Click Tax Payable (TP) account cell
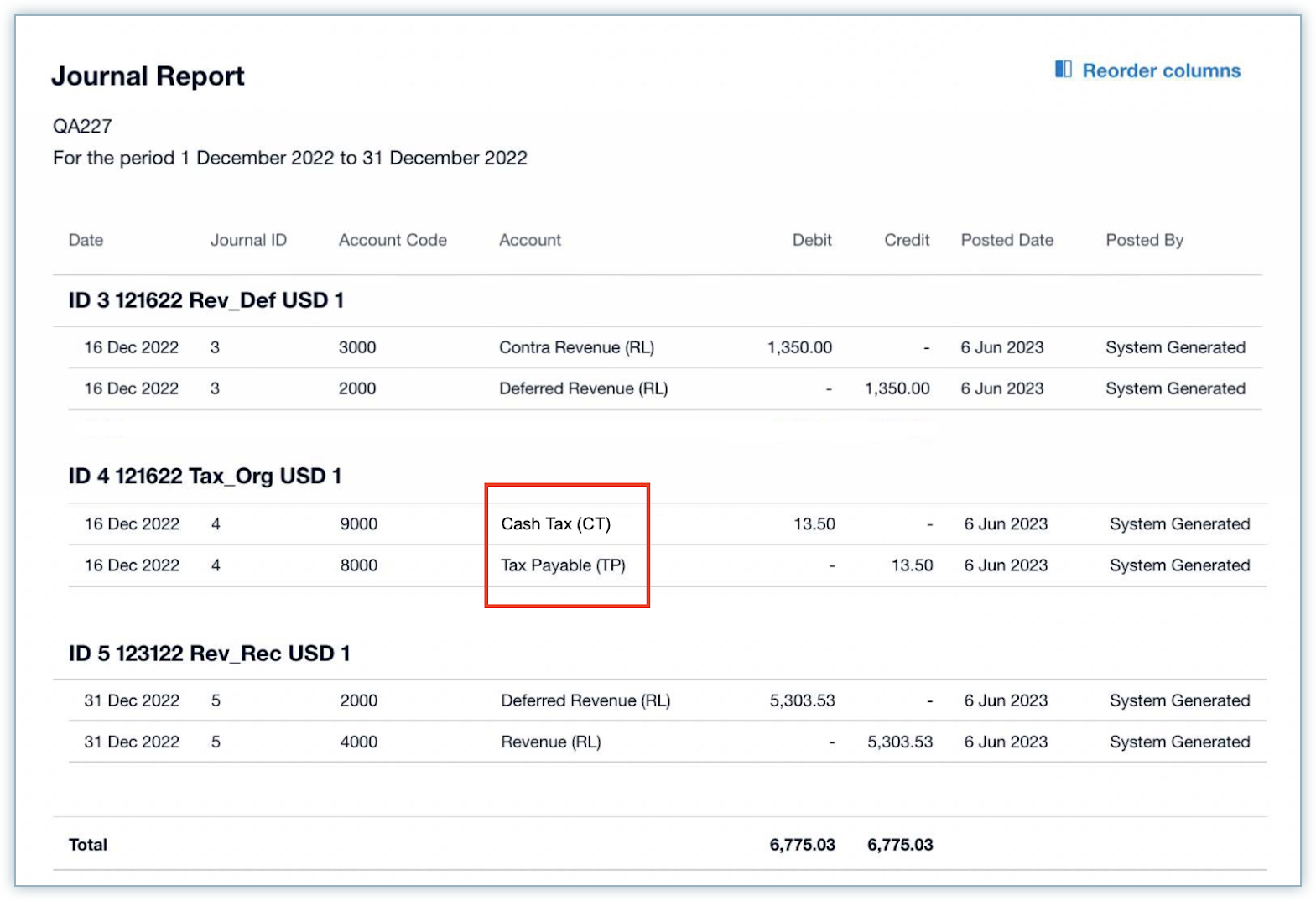Viewport: 1316px width, 901px height. 563,565
